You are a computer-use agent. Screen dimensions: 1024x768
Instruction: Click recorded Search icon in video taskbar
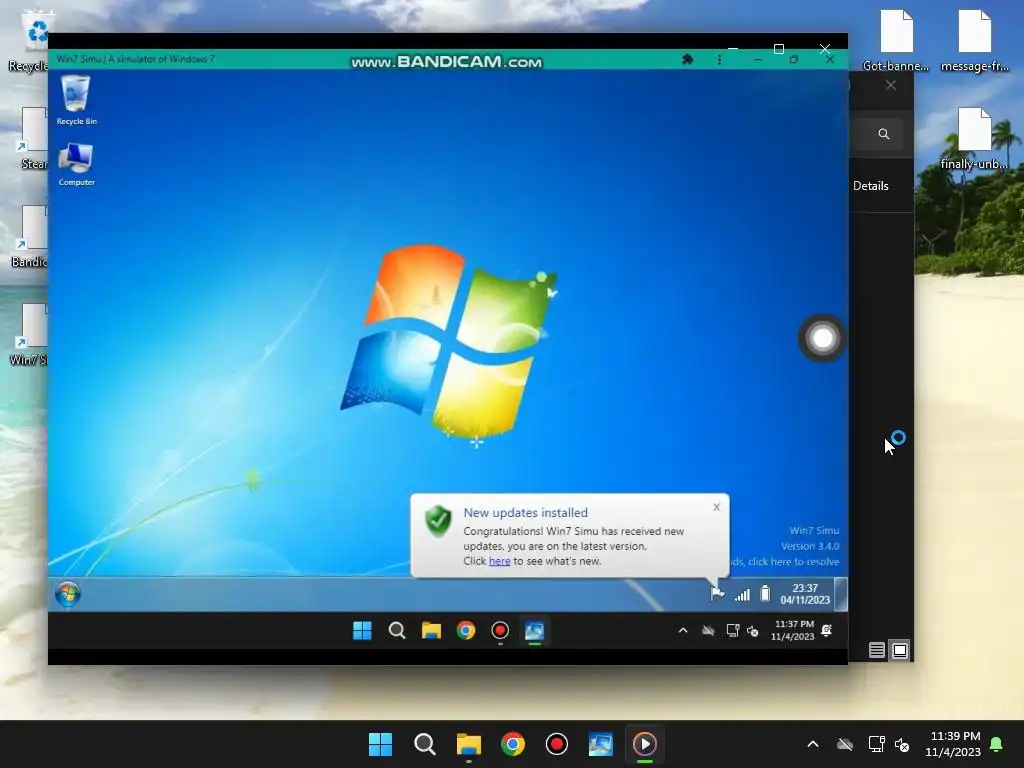pyautogui.click(x=396, y=630)
